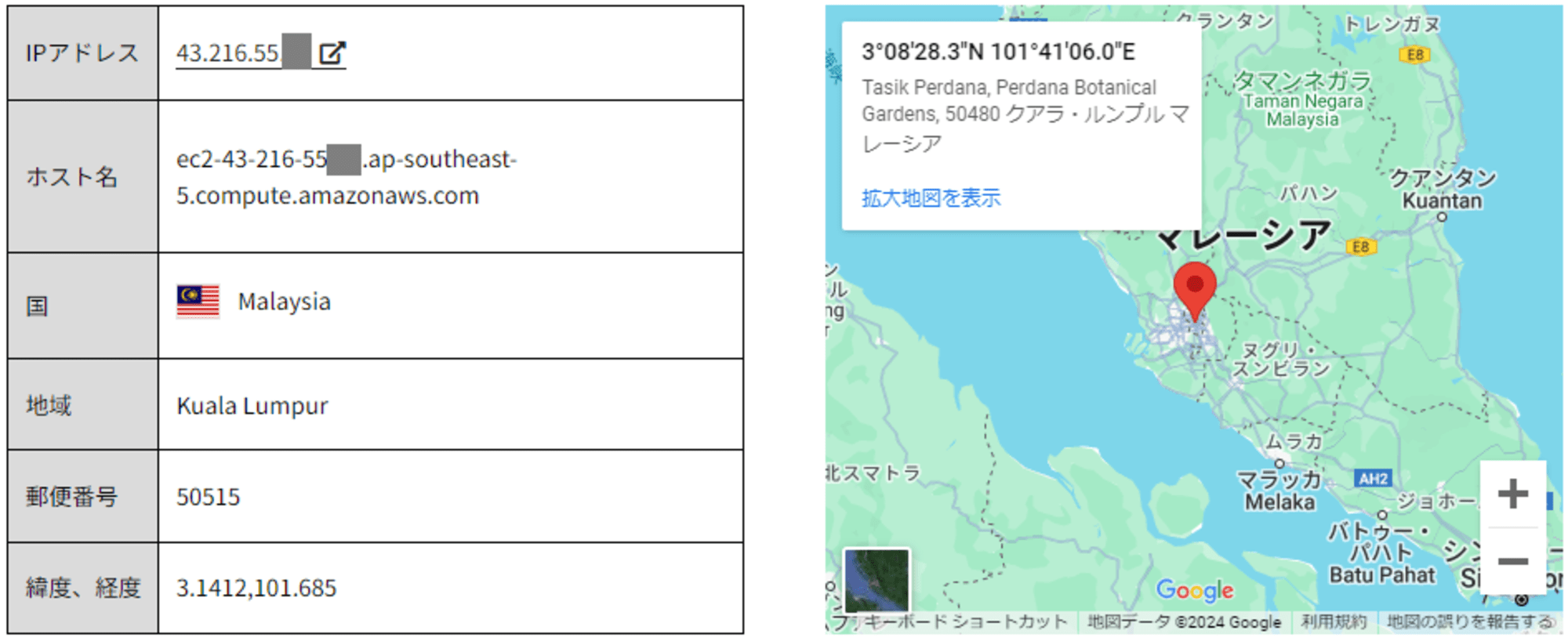Select the Malaysia country text
The height and width of the screenshot is (641, 1568).
(285, 302)
